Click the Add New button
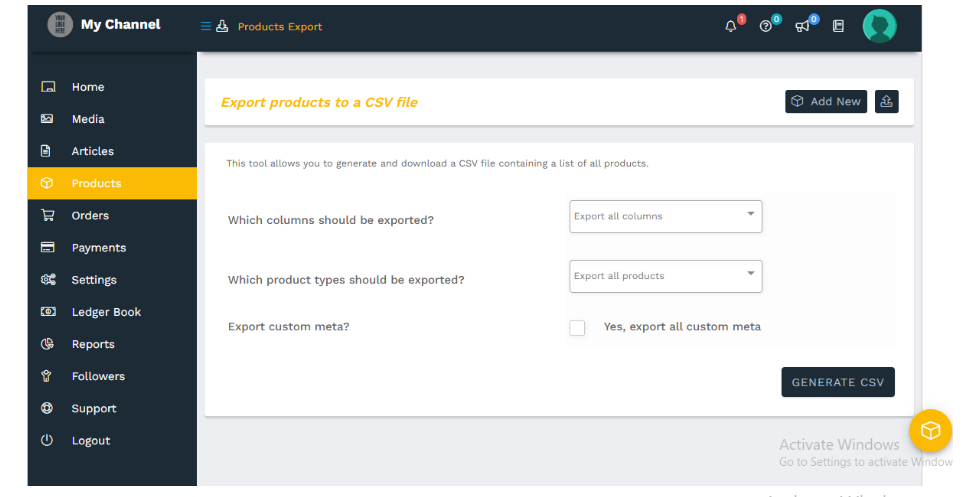The height and width of the screenshot is (497, 965). point(826,101)
